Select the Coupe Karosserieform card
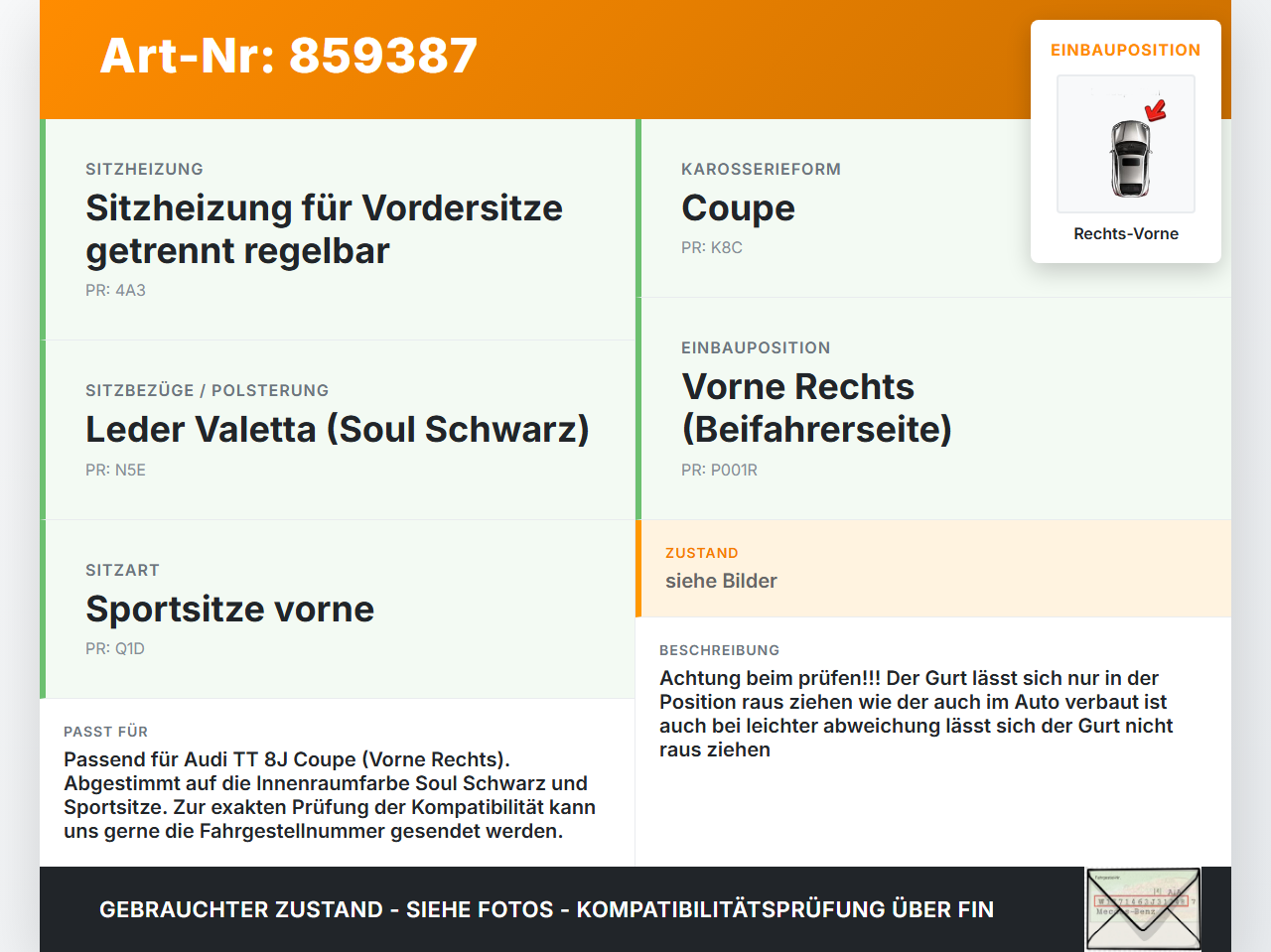The width and height of the screenshot is (1271, 952). 933,208
